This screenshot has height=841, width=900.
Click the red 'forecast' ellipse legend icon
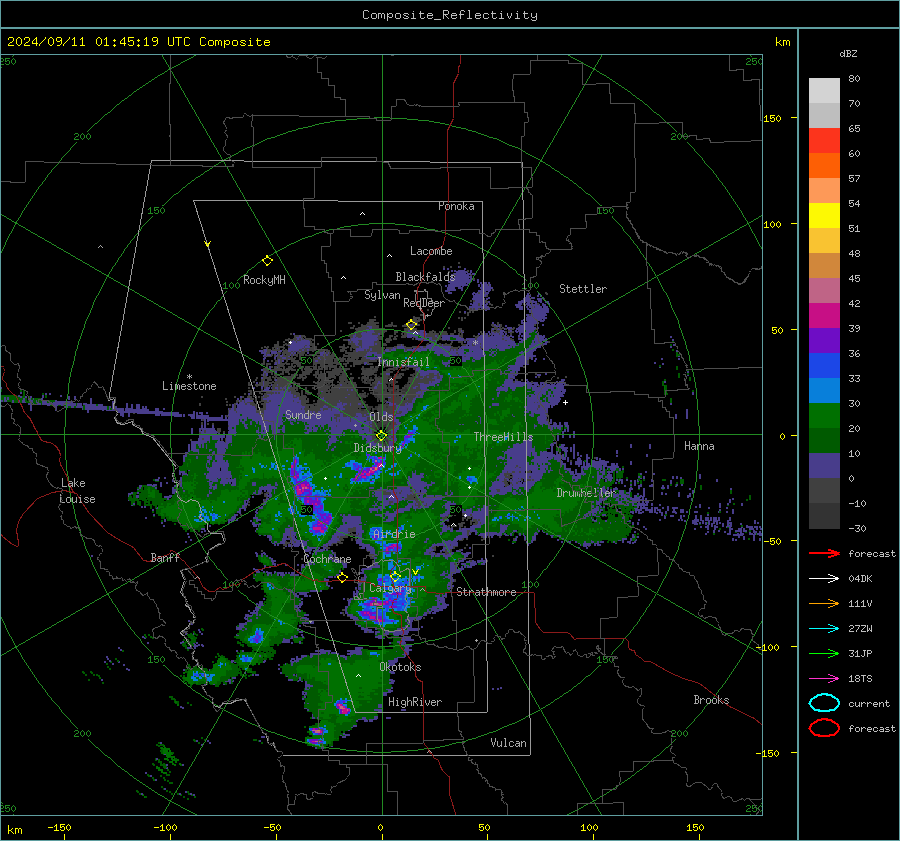point(824,728)
